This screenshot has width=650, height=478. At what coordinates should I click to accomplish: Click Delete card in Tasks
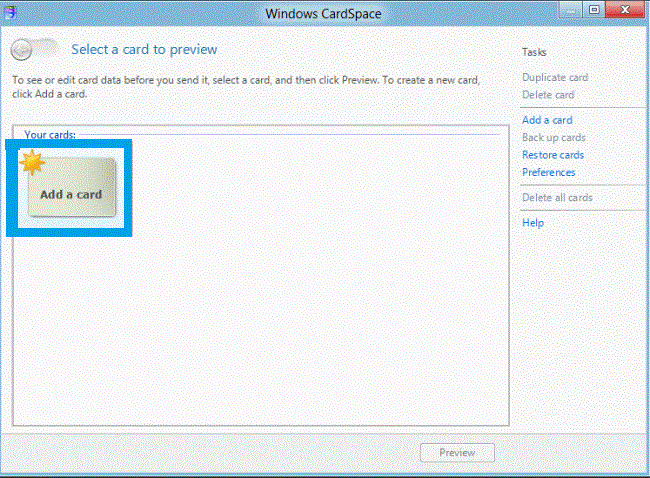point(548,95)
